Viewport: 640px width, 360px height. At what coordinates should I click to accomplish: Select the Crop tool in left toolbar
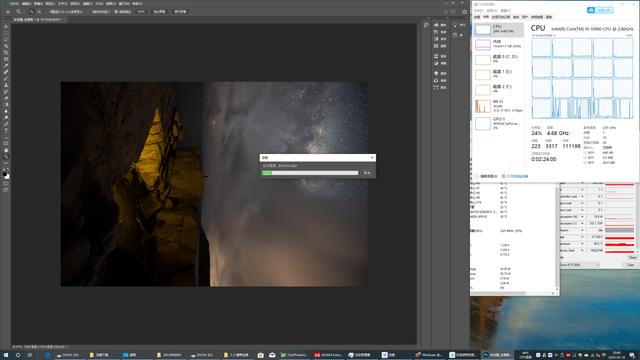click(6, 53)
